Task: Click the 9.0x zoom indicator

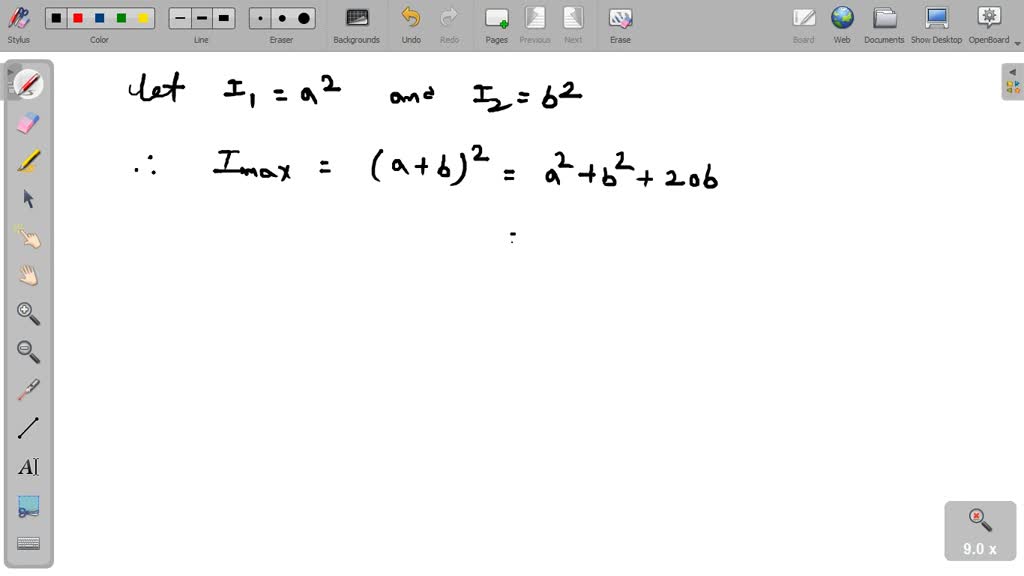Action: [978, 530]
